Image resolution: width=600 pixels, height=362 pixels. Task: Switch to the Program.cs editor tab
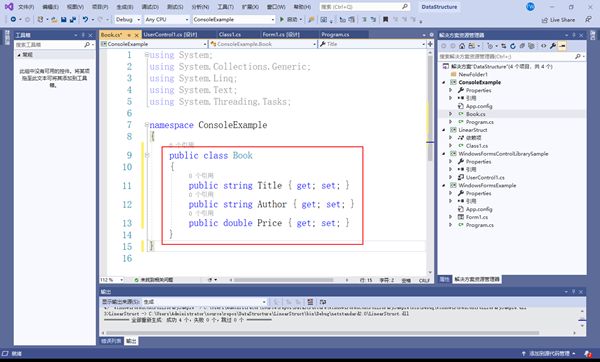pos(335,35)
